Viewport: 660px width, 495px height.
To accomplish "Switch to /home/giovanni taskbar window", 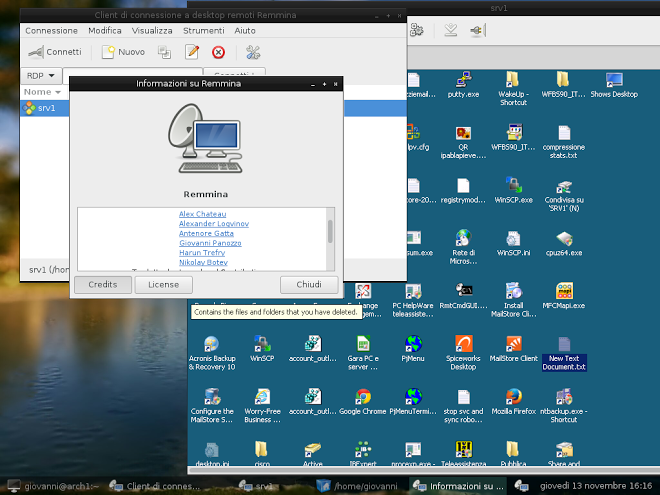I will pos(355,487).
